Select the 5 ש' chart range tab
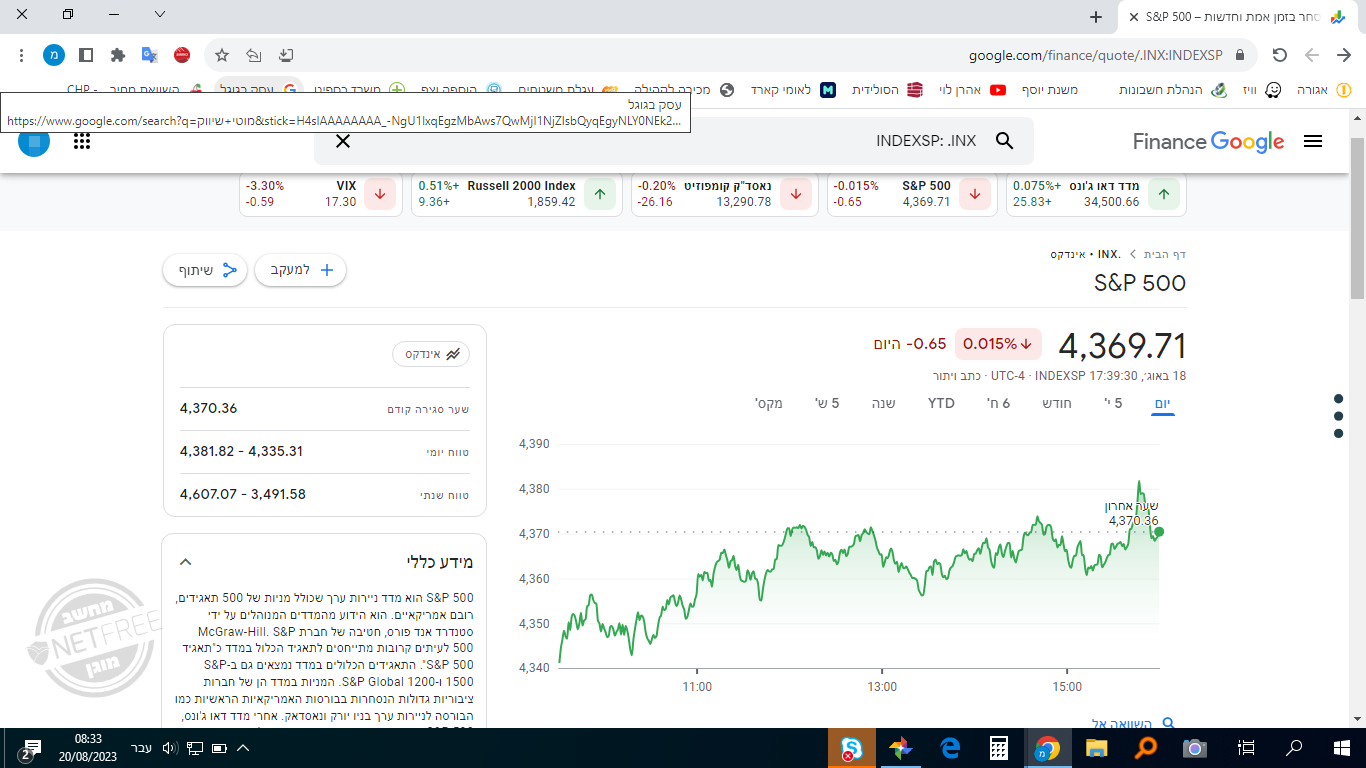The image size is (1366, 768). pyautogui.click(x=825, y=403)
